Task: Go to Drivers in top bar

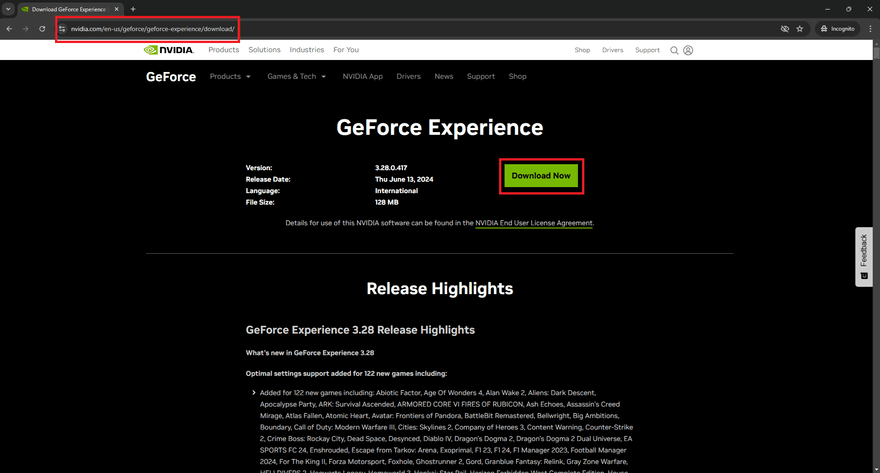Action: [613, 50]
